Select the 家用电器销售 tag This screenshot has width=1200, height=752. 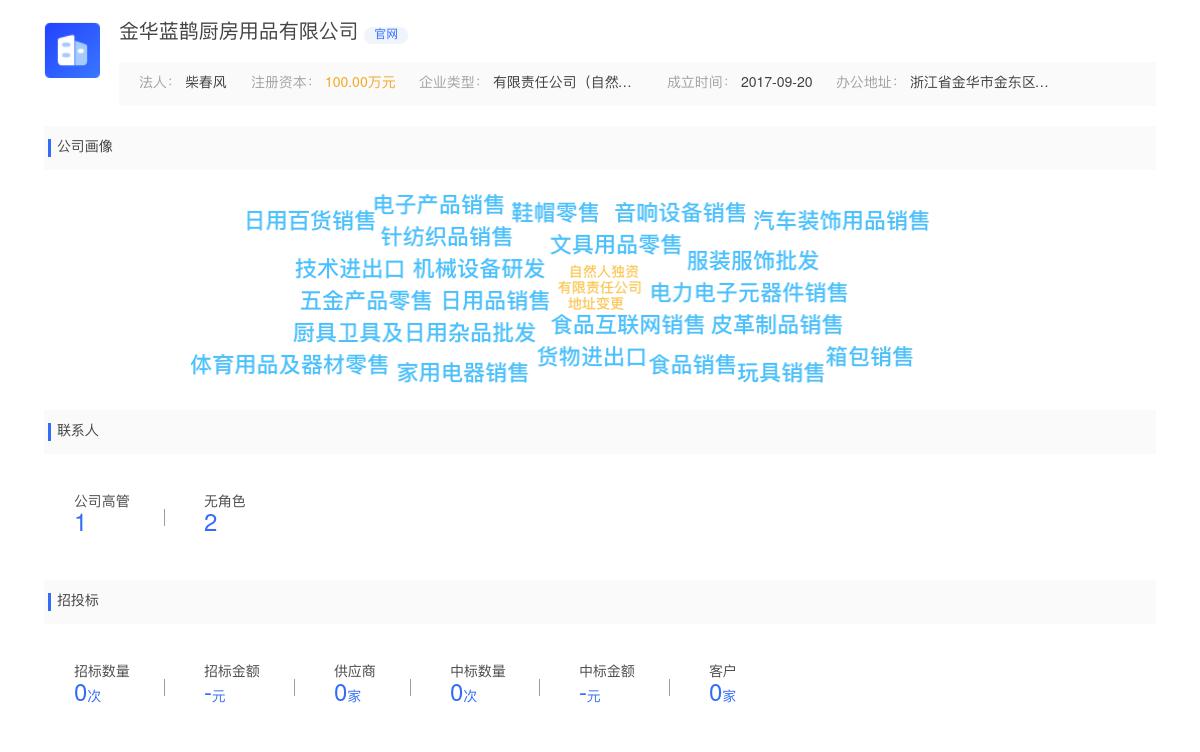pos(463,373)
